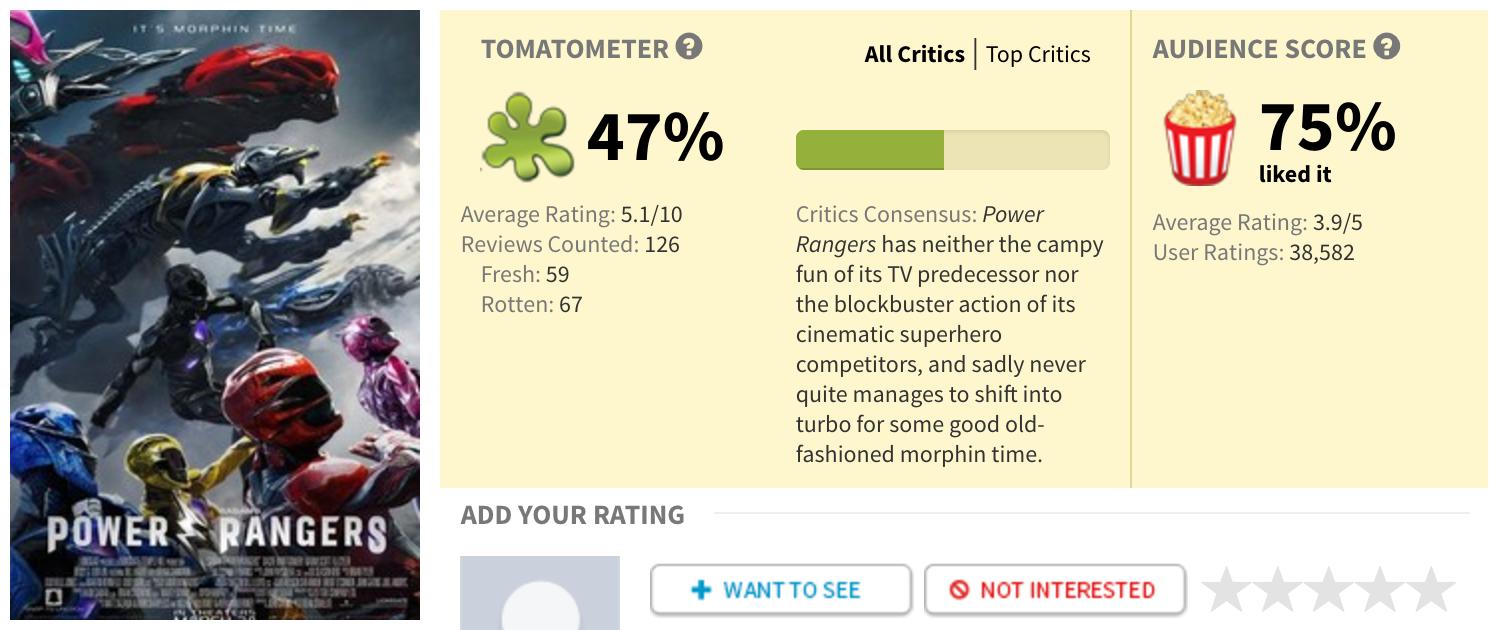1496x630 pixels.
Task: Rate the movie one star
Action: [1226, 590]
